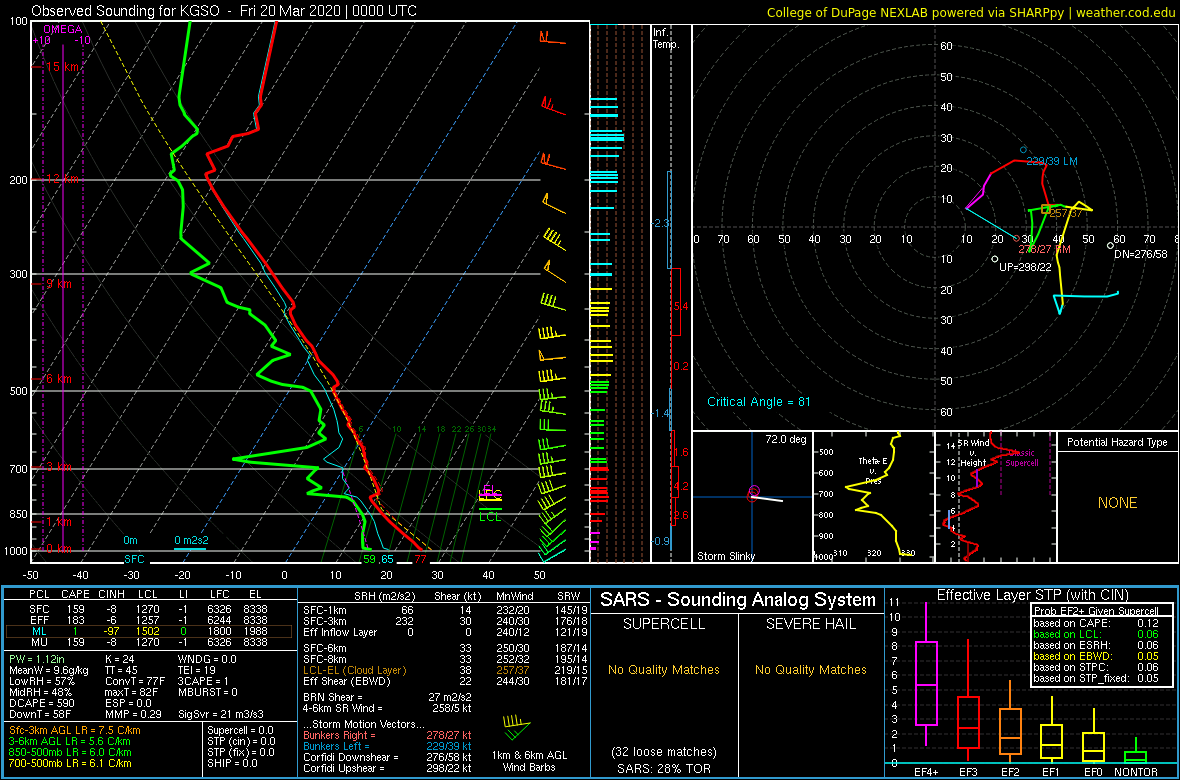Click the 'Inf. Temp.' column header

point(666,39)
